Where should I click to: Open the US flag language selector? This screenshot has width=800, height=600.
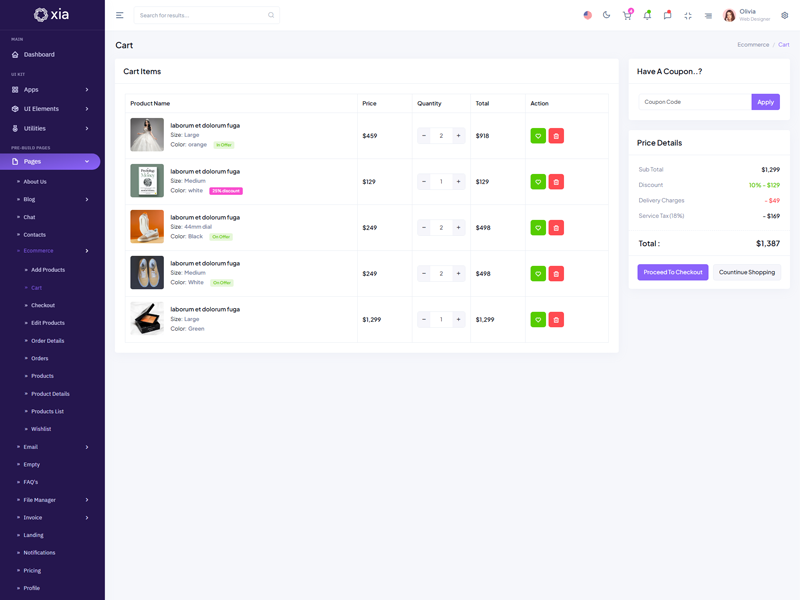tap(587, 15)
